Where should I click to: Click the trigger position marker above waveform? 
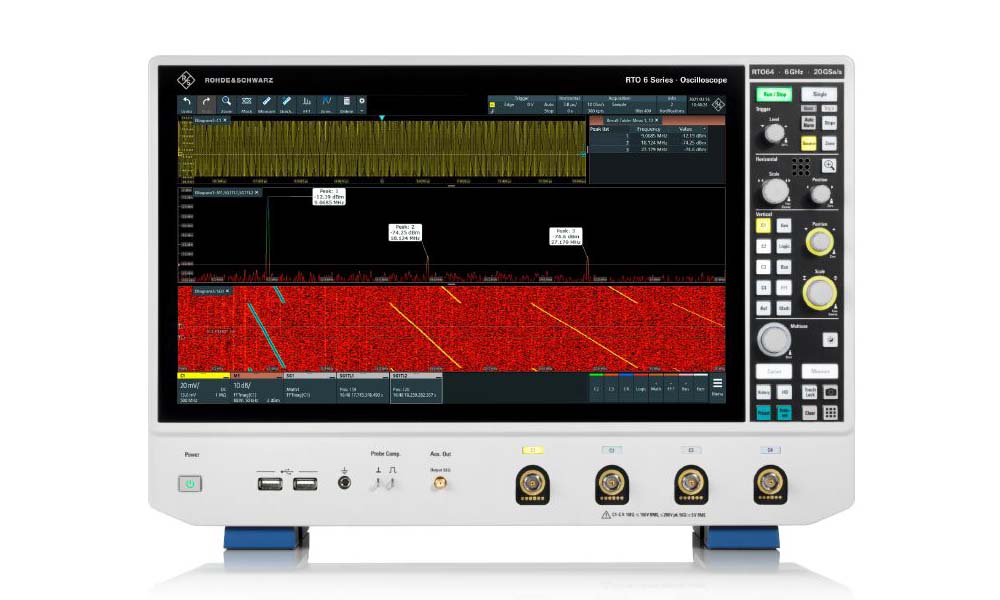click(x=381, y=118)
